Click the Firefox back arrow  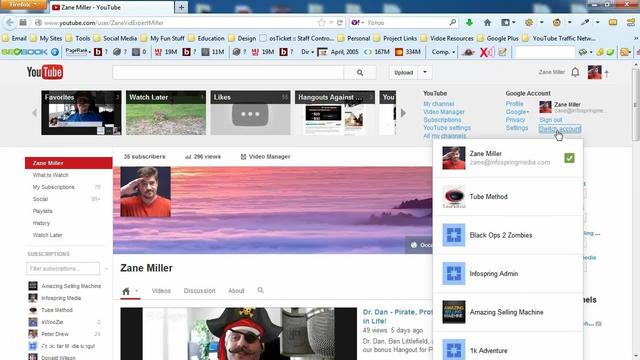click(x=10, y=22)
